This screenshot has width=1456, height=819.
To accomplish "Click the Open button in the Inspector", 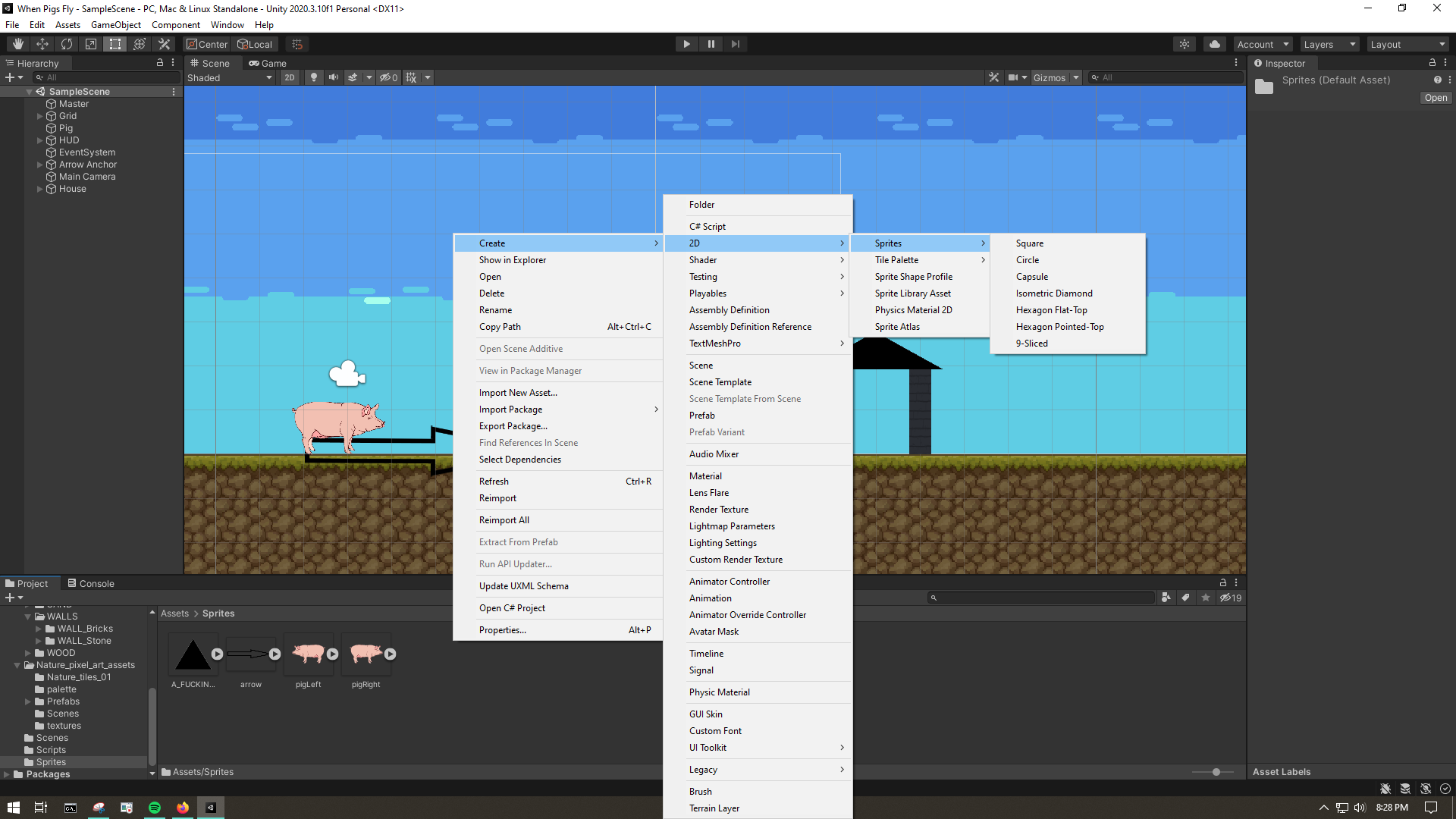I will [1435, 98].
